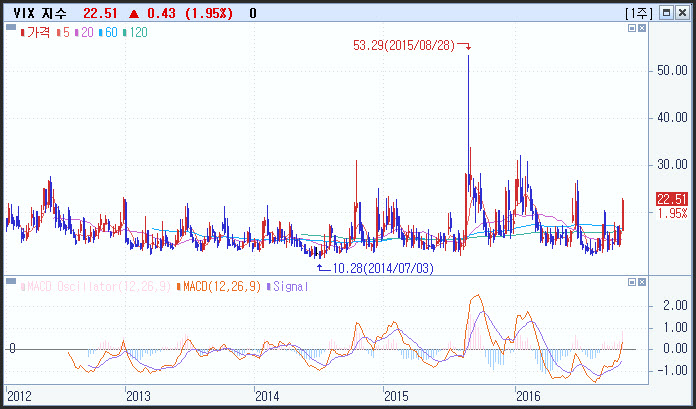Click the 2016 year marker on time axis

click(x=530, y=395)
